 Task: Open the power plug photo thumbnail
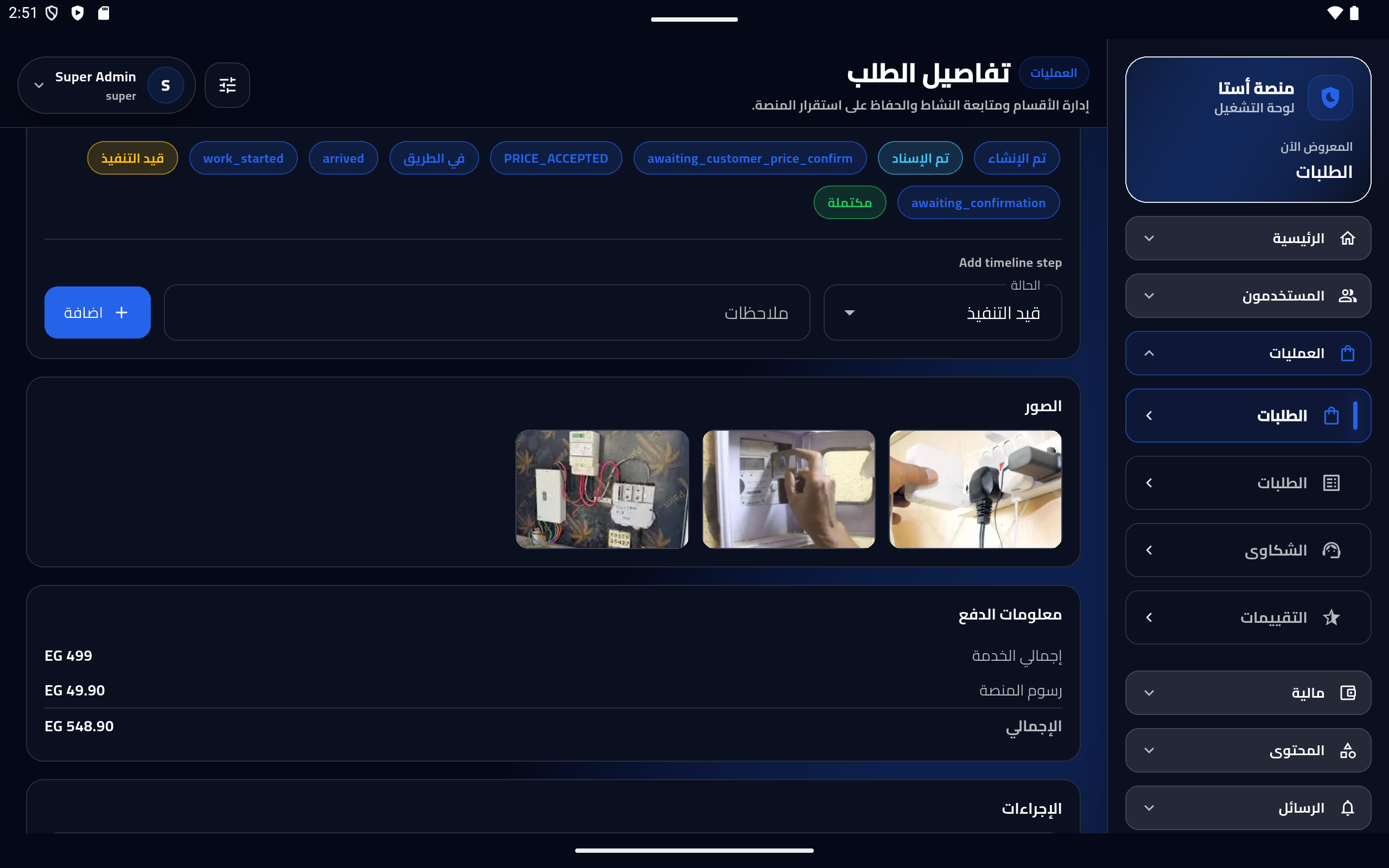point(975,489)
